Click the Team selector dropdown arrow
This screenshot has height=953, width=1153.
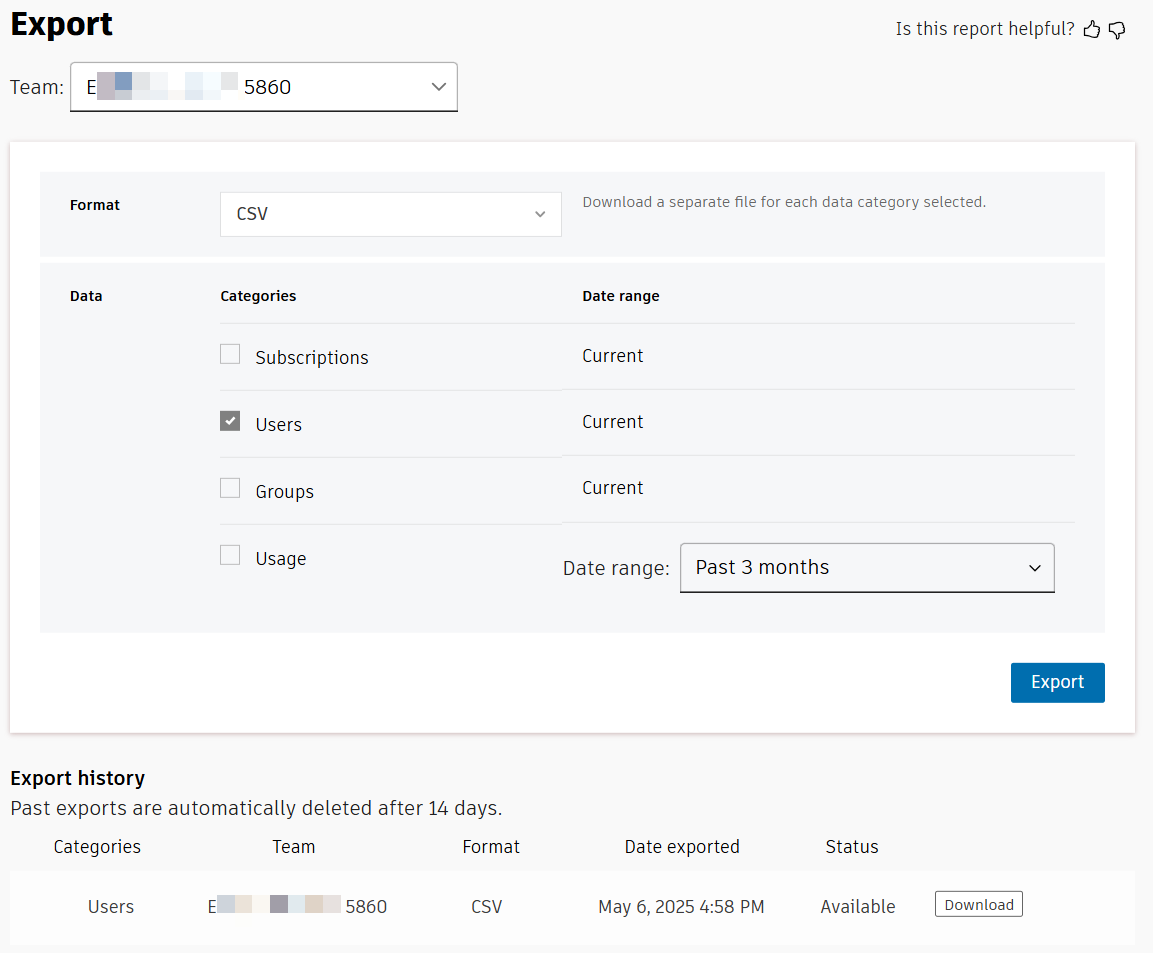438,87
